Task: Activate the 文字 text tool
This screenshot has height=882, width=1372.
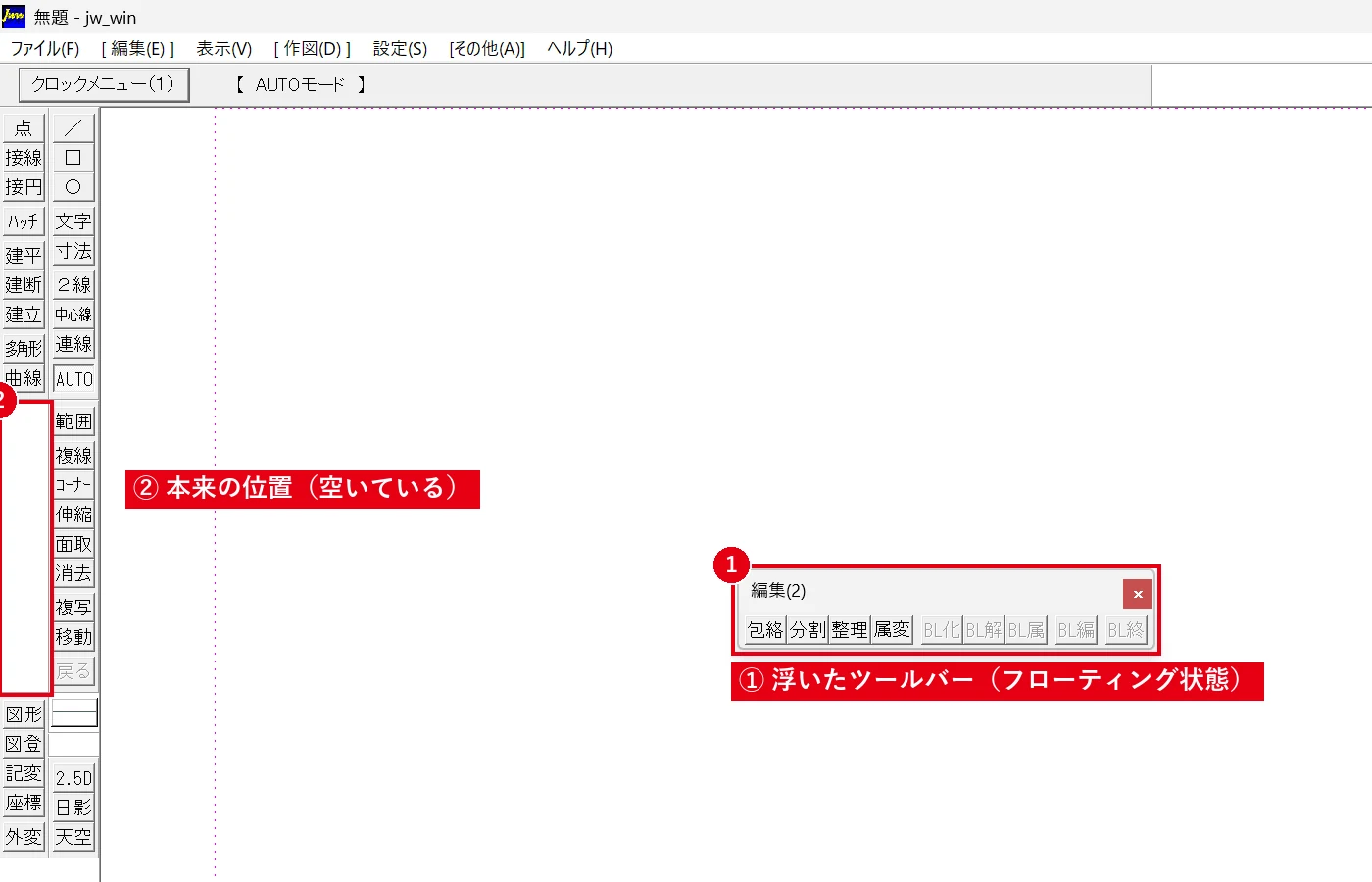Action: click(x=73, y=221)
